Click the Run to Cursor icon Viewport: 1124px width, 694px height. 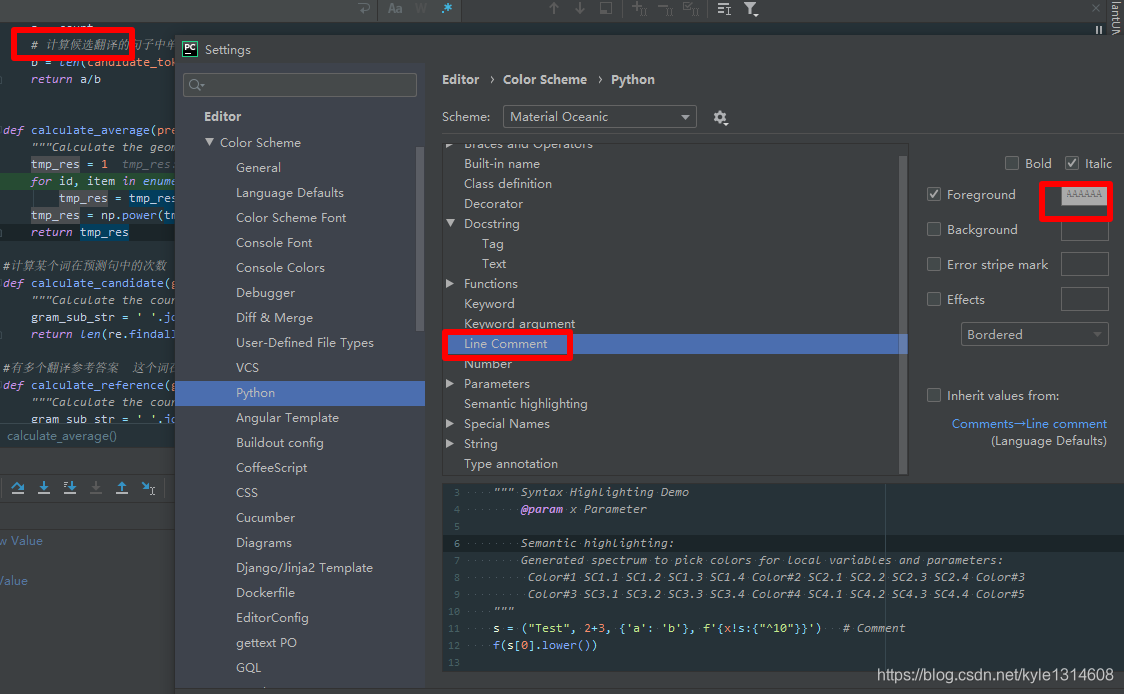tap(148, 488)
